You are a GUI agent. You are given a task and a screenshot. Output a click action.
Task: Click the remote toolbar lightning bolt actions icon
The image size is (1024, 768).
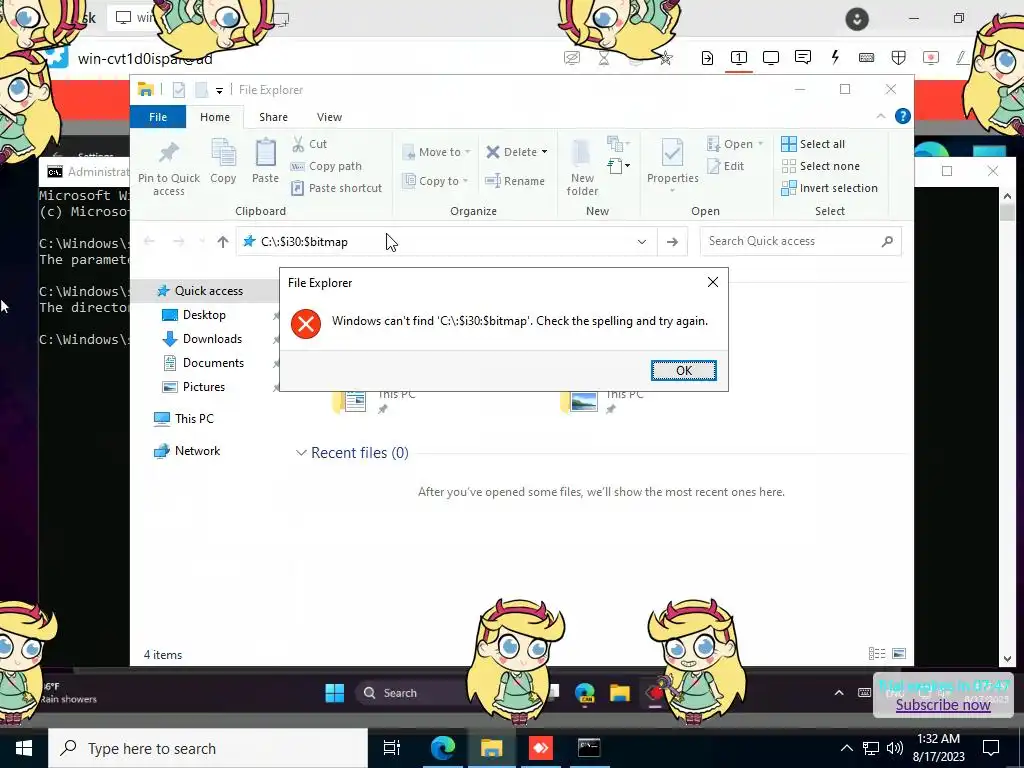[835, 58]
